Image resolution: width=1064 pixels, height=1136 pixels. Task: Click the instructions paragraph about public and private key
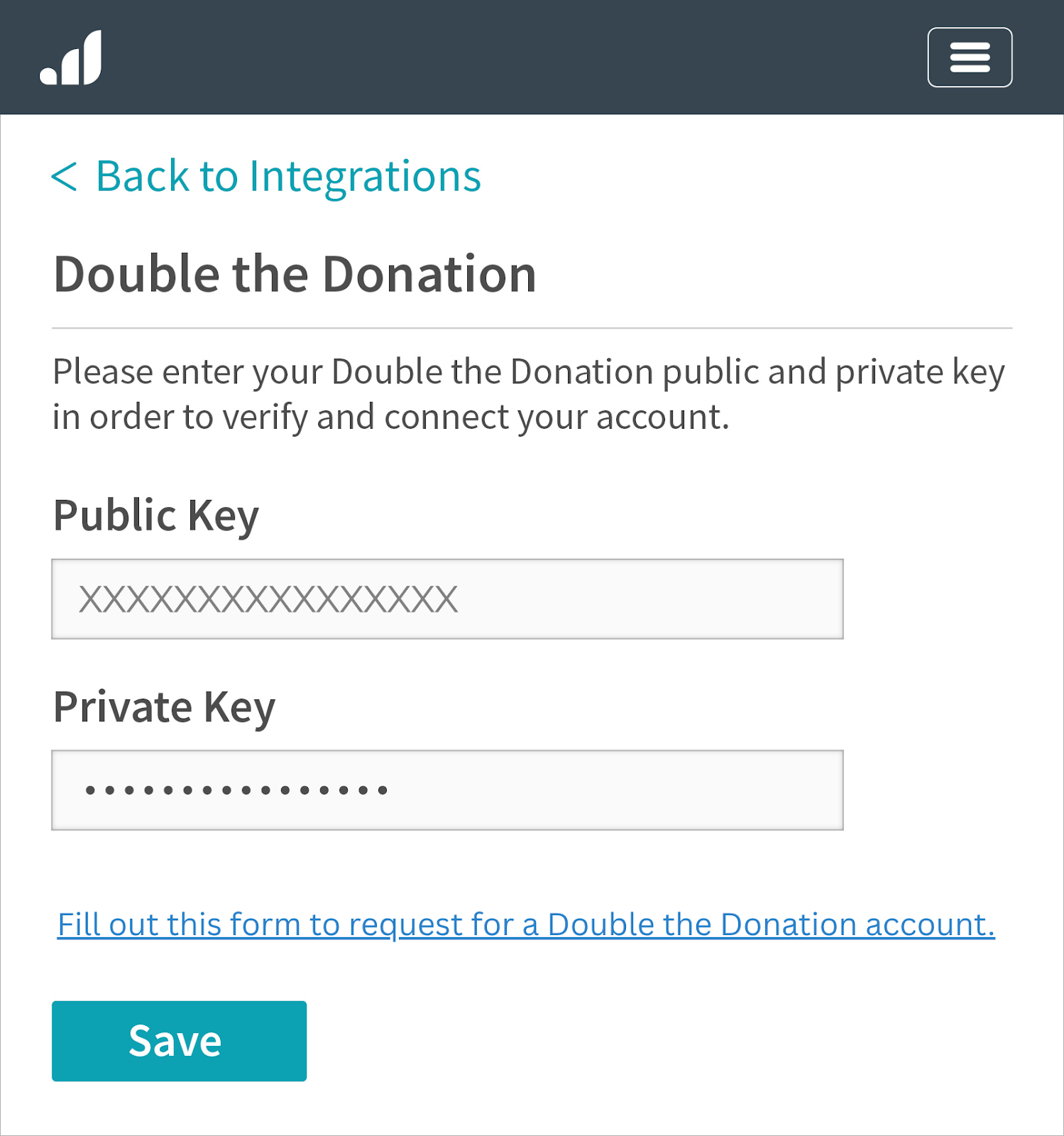[528, 394]
